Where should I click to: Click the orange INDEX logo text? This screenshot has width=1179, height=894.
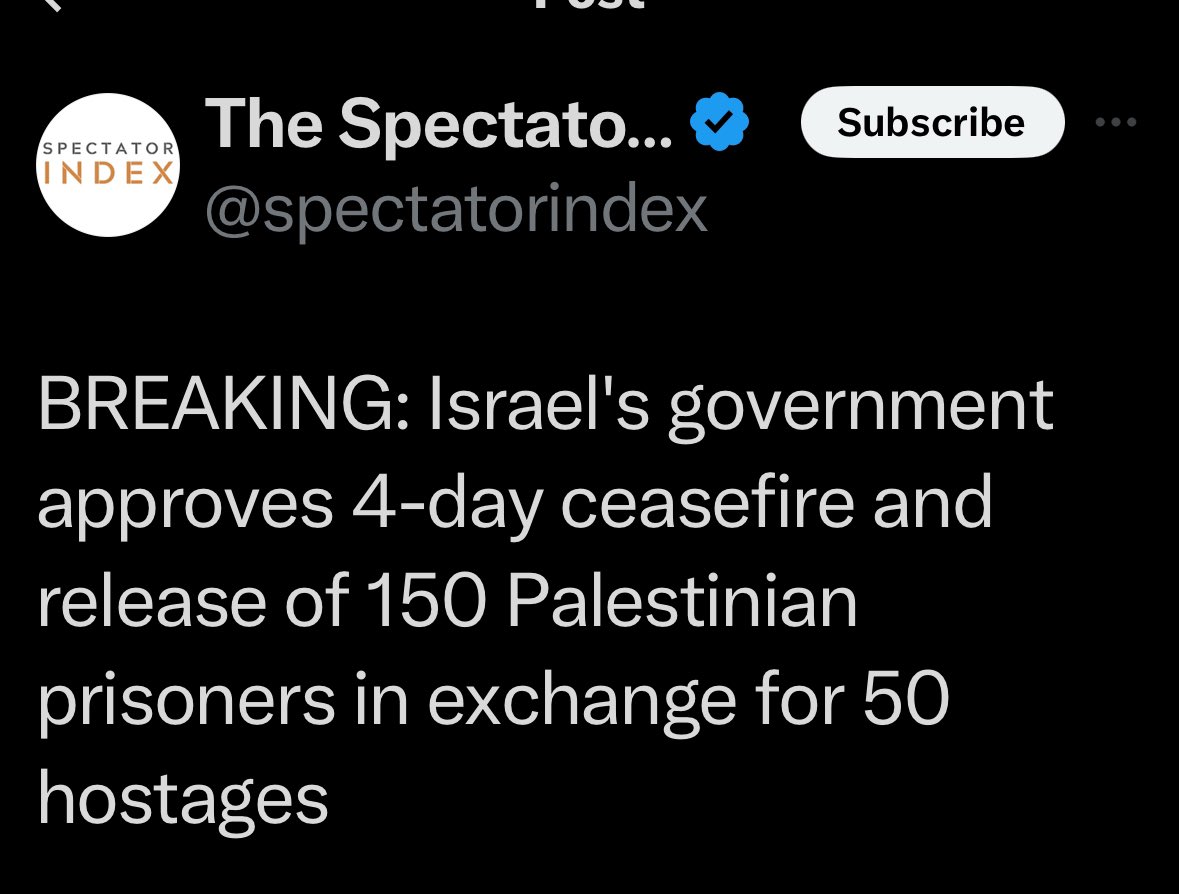(108, 174)
